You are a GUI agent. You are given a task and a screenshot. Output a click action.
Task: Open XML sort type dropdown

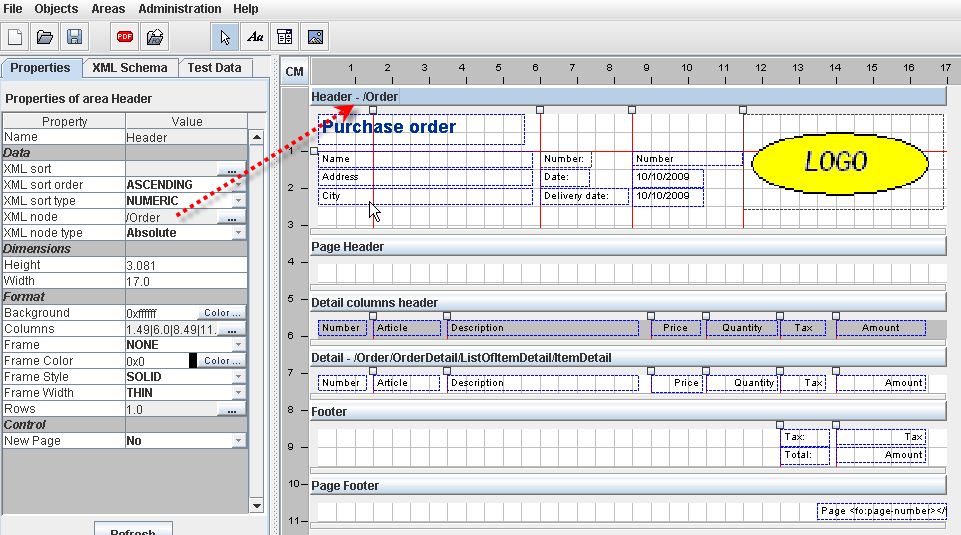tap(239, 200)
